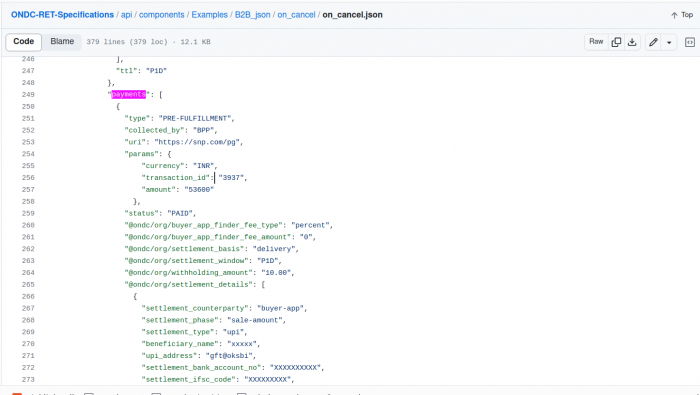Image resolution: width=700 pixels, height=395 pixels.
Task: Download the raw file icon
Action: tap(632, 42)
